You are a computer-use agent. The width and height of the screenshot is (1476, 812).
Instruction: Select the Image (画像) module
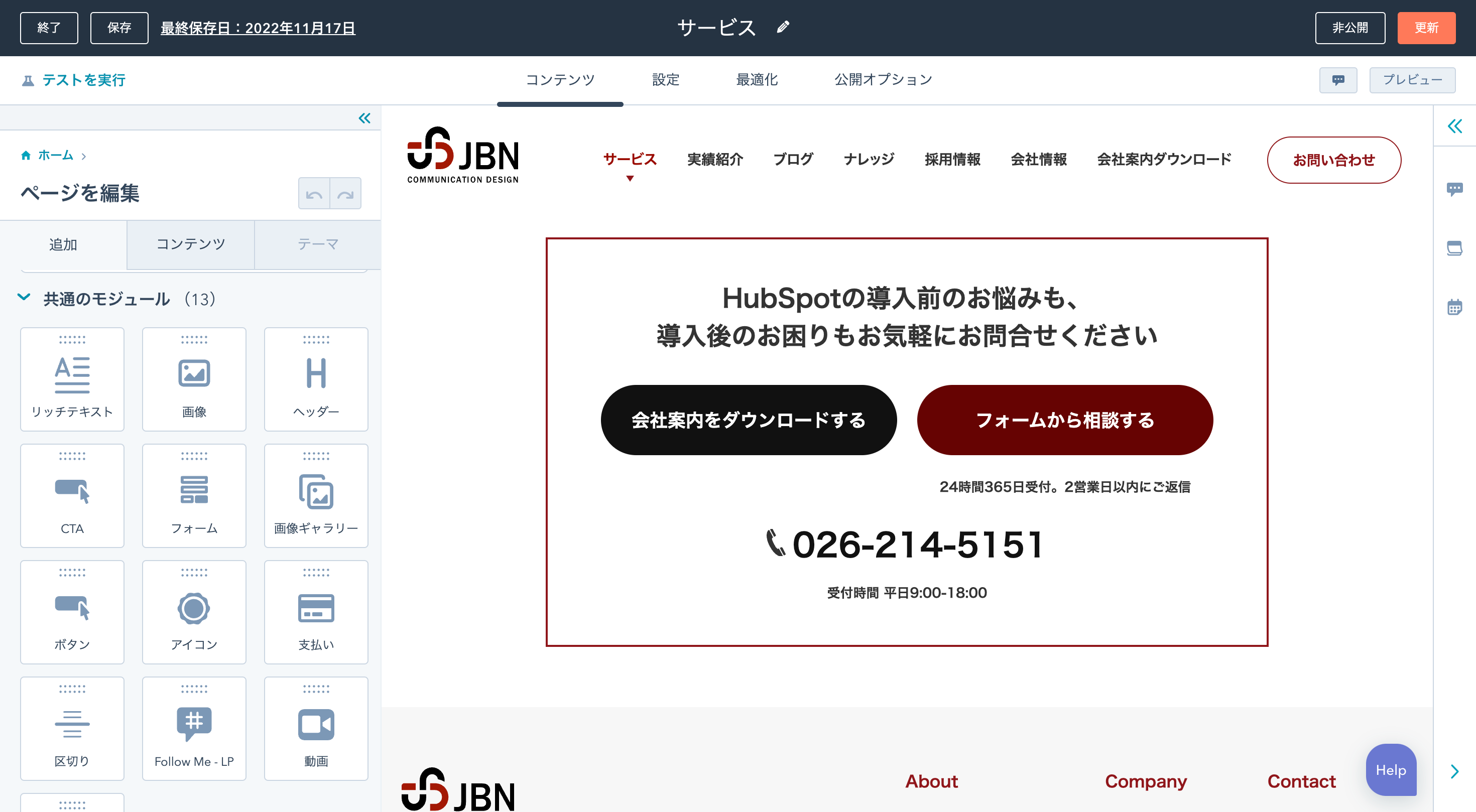point(194,379)
